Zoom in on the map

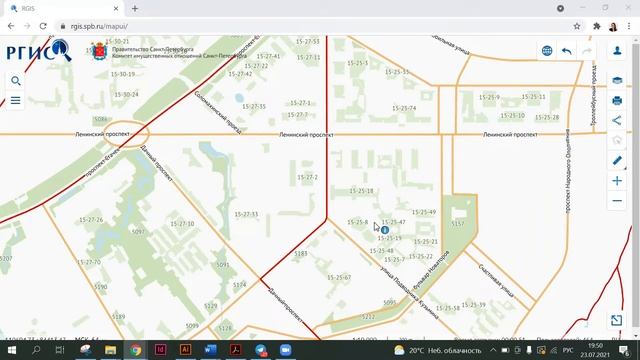(617, 181)
